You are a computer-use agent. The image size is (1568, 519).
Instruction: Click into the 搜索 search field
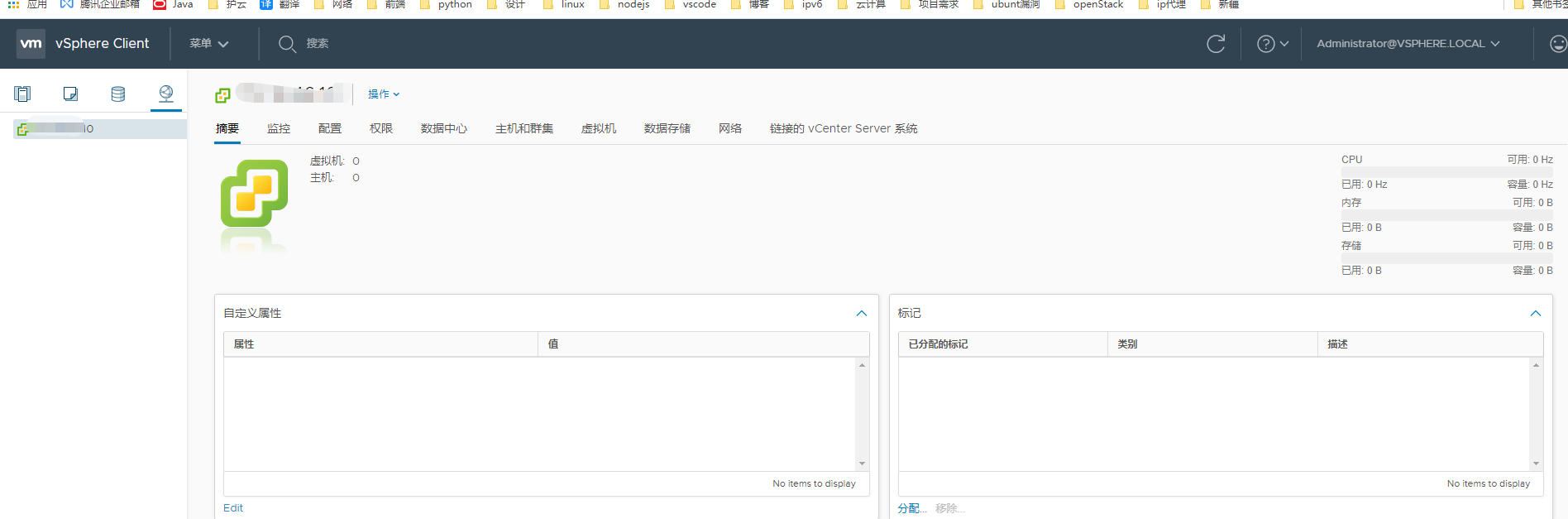pos(318,44)
